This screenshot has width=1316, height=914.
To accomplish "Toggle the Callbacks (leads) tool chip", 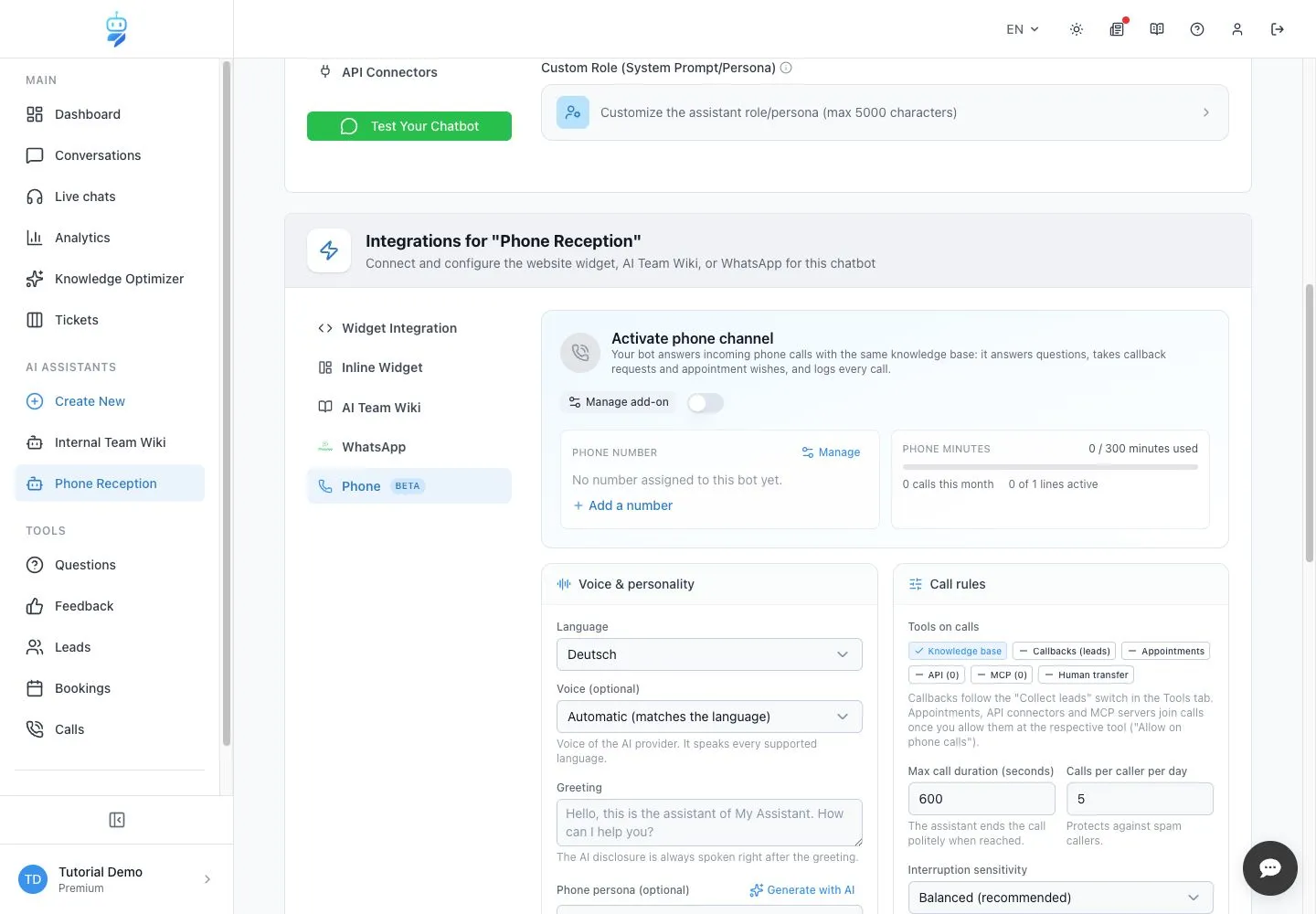I will [1064, 651].
